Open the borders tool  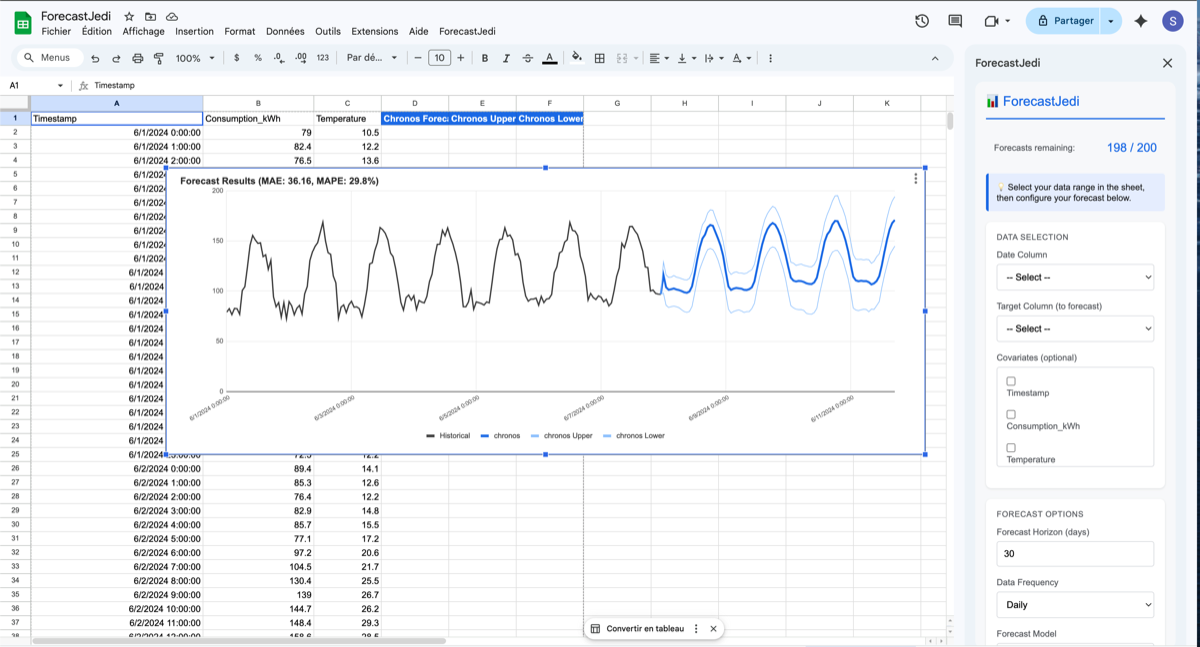(598, 58)
